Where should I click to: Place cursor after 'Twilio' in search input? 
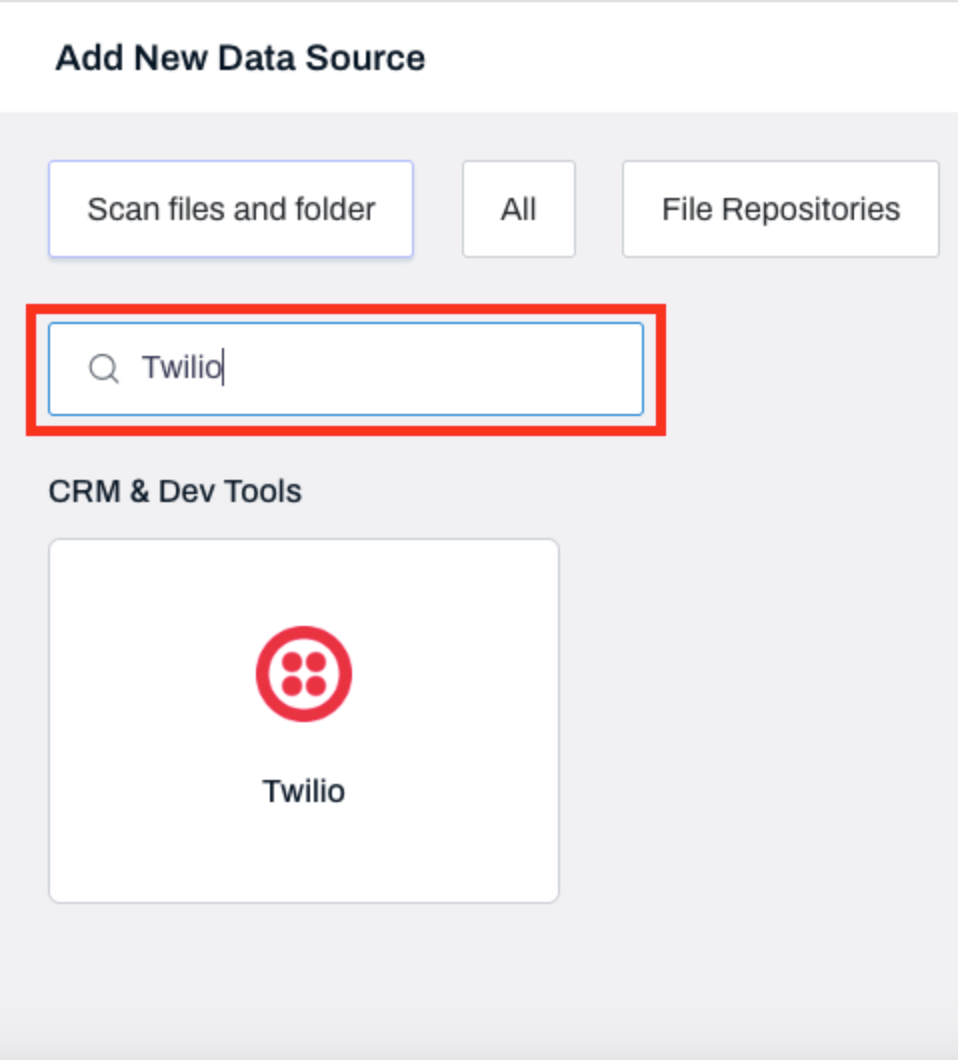[x=224, y=368]
